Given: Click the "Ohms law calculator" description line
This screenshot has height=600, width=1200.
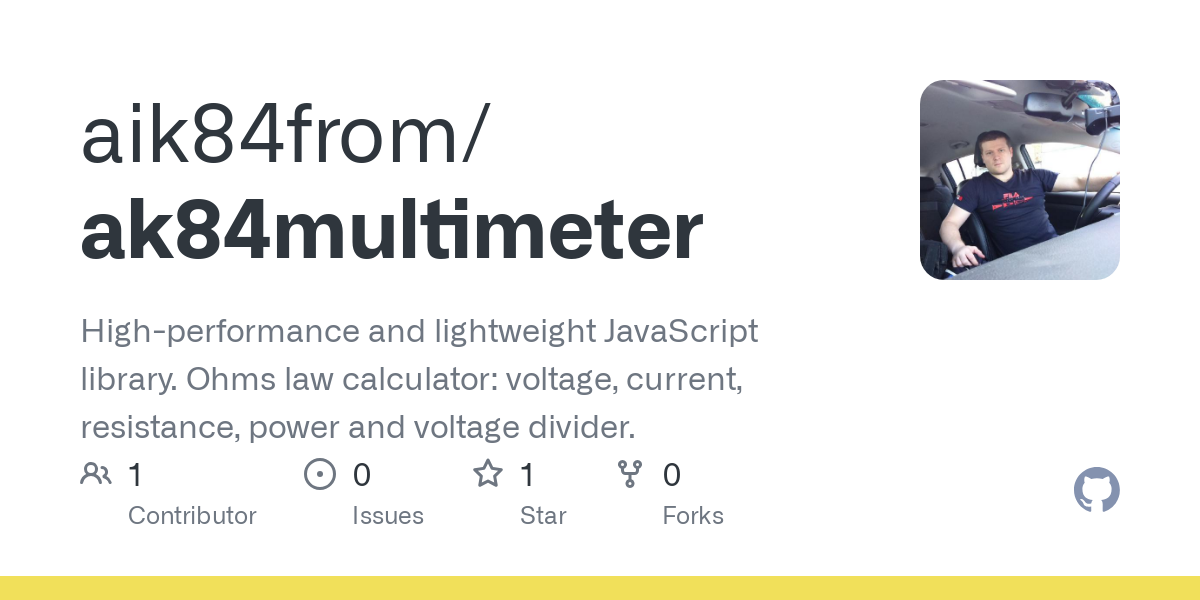Looking at the screenshot, I should pyautogui.click(x=410, y=380).
